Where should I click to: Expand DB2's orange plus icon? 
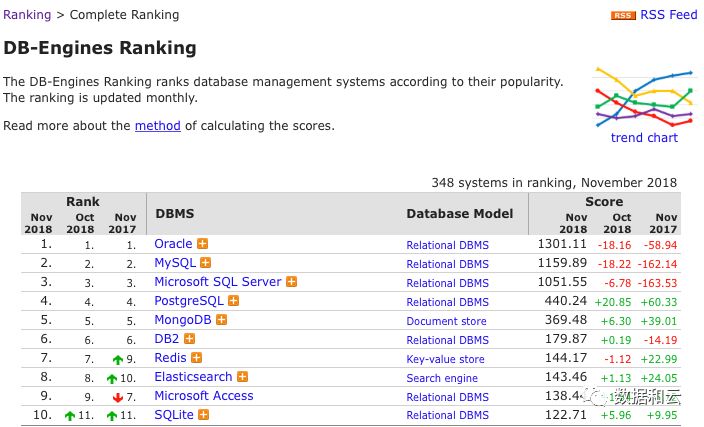(x=189, y=339)
